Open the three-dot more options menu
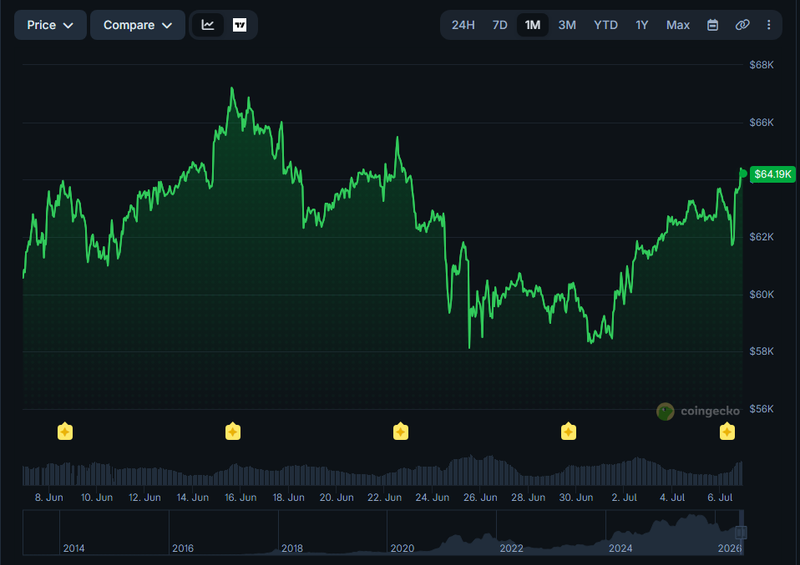The height and width of the screenshot is (565, 800). (769, 25)
